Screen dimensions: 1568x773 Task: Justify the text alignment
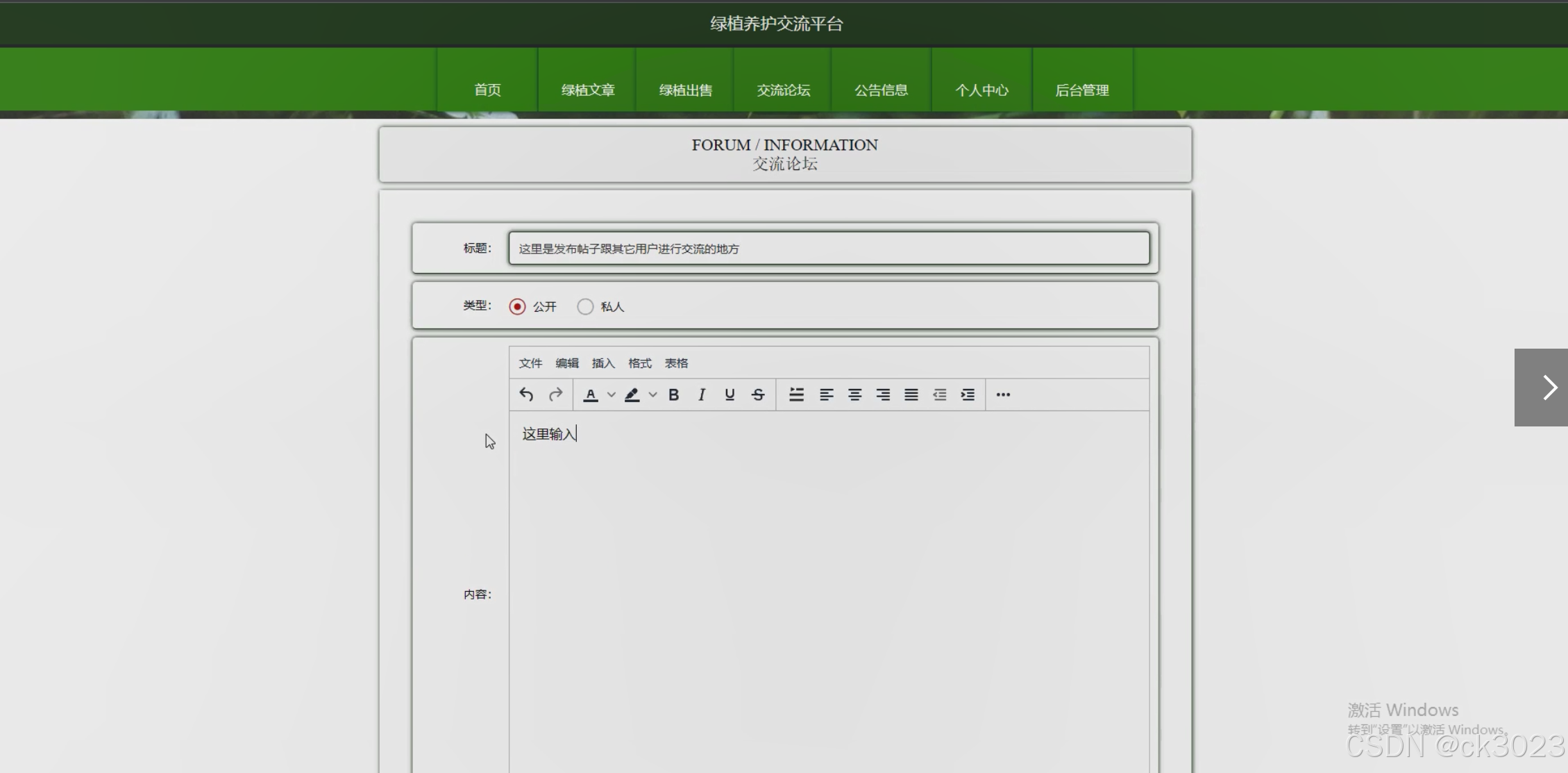(x=911, y=394)
